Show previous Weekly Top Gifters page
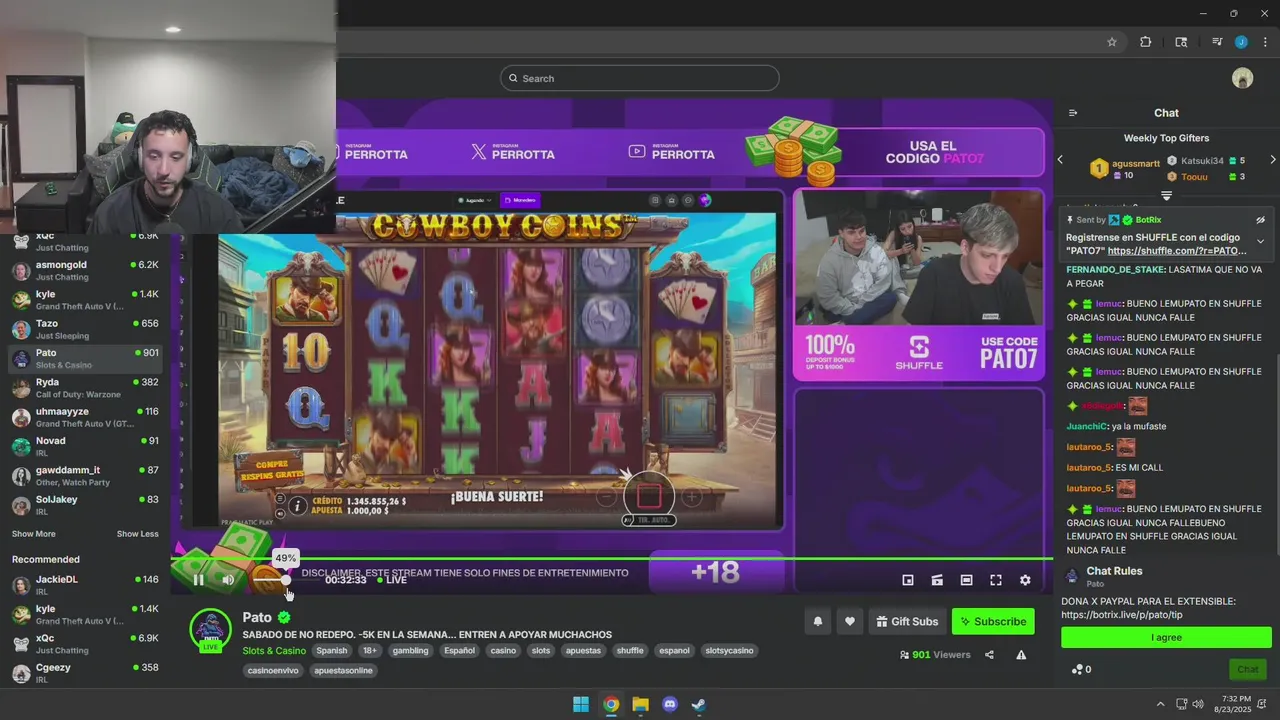This screenshot has width=1280, height=720. click(x=1060, y=160)
